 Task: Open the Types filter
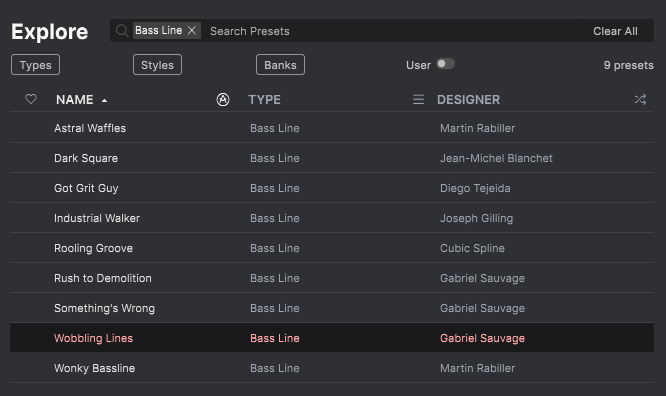coord(35,65)
